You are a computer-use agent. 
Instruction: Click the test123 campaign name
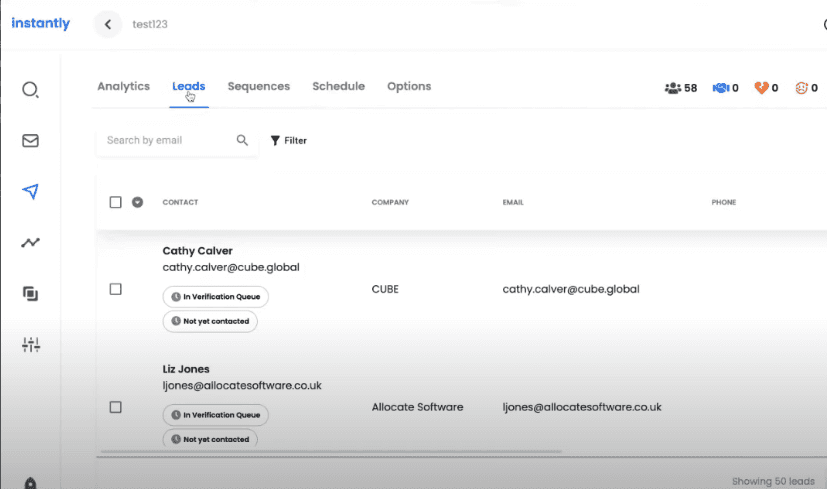click(x=150, y=24)
